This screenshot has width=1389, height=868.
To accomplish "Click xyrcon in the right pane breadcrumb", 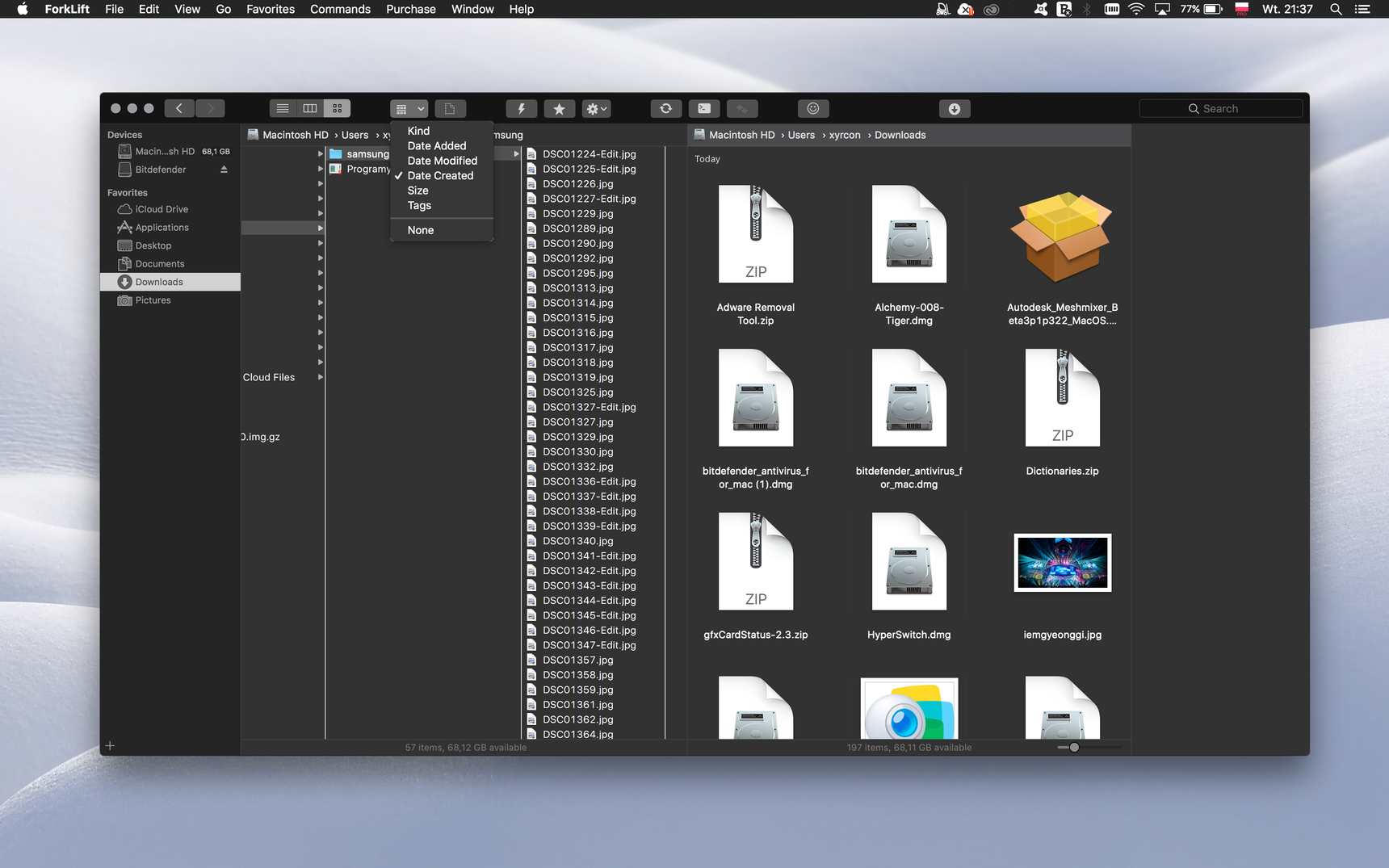I will click(845, 135).
